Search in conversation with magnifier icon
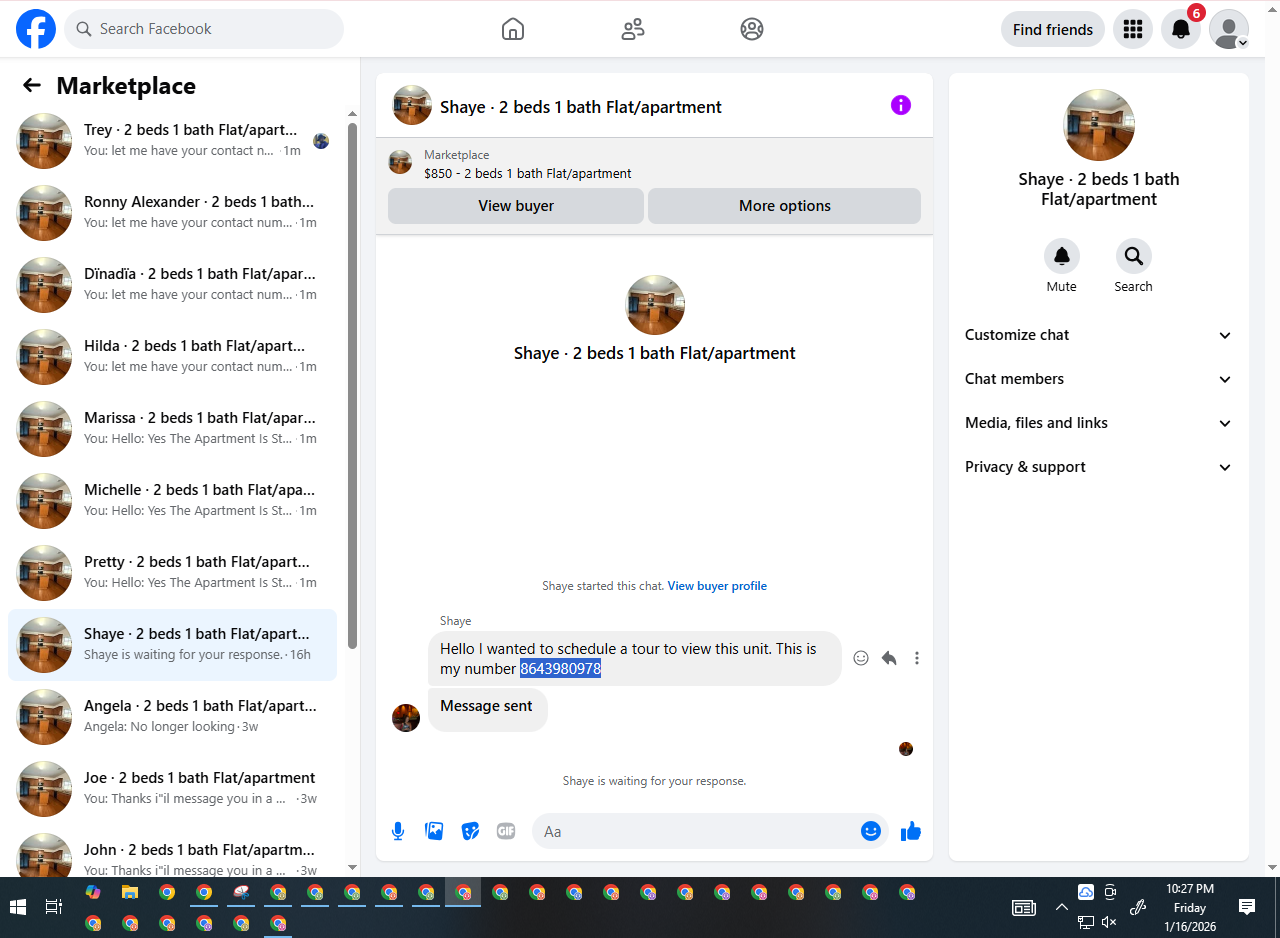This screenshot has width=1280, height=938. (x=1134, y=256)
